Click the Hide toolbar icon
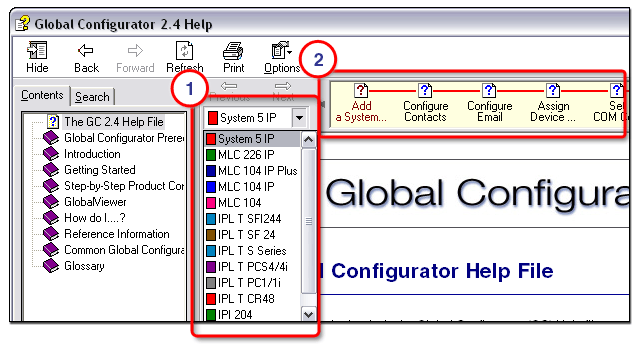Screen dimensions: 640x360 point(37,51)
